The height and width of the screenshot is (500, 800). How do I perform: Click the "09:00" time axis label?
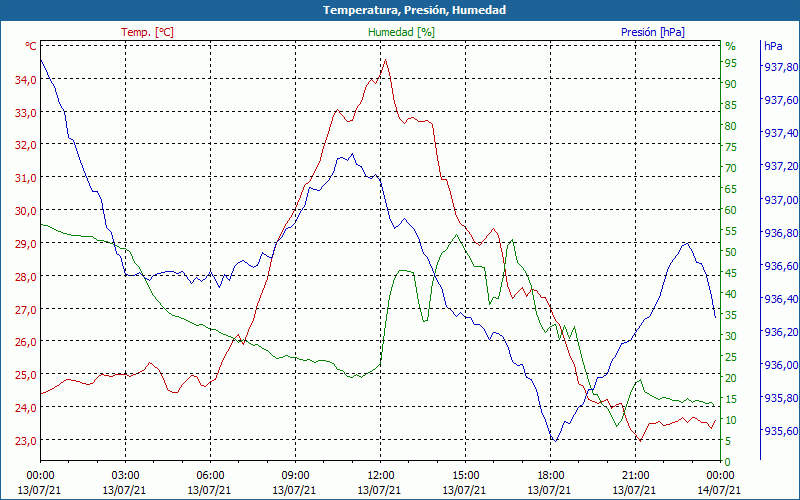(x=295, y=476)
